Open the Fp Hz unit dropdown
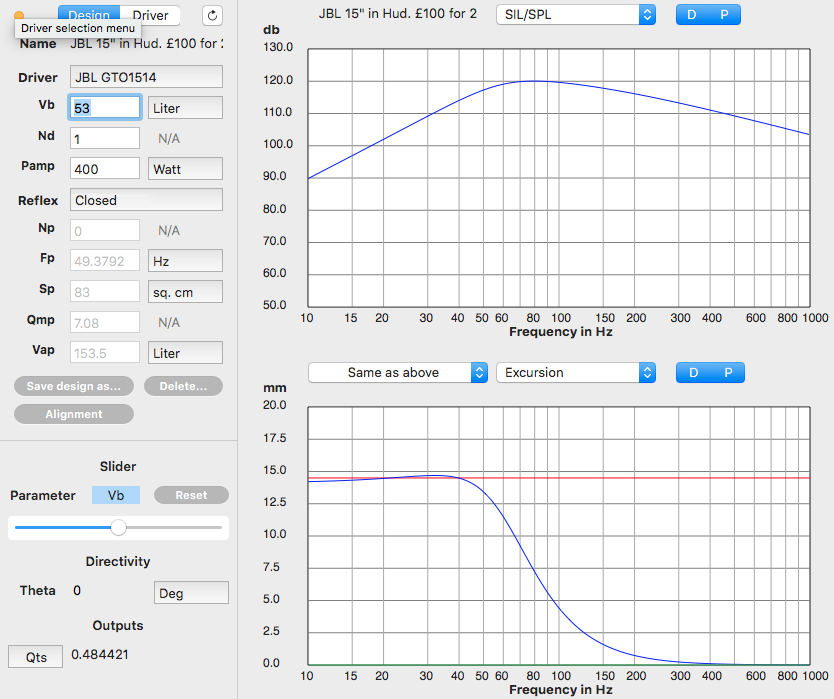Viewport: 834px width, 699px height. [185, 261]
